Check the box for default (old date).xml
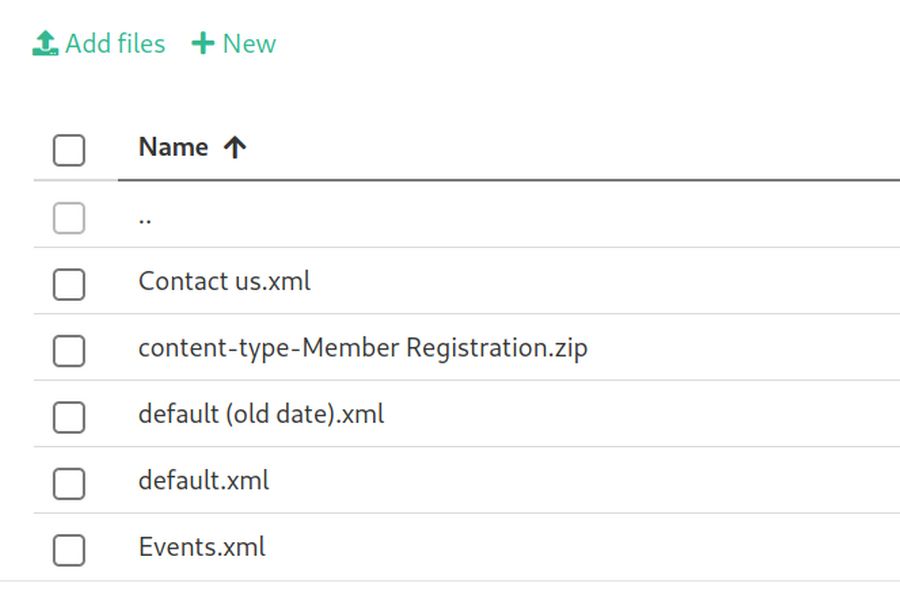The image size is (900, 598). [69, 417]
